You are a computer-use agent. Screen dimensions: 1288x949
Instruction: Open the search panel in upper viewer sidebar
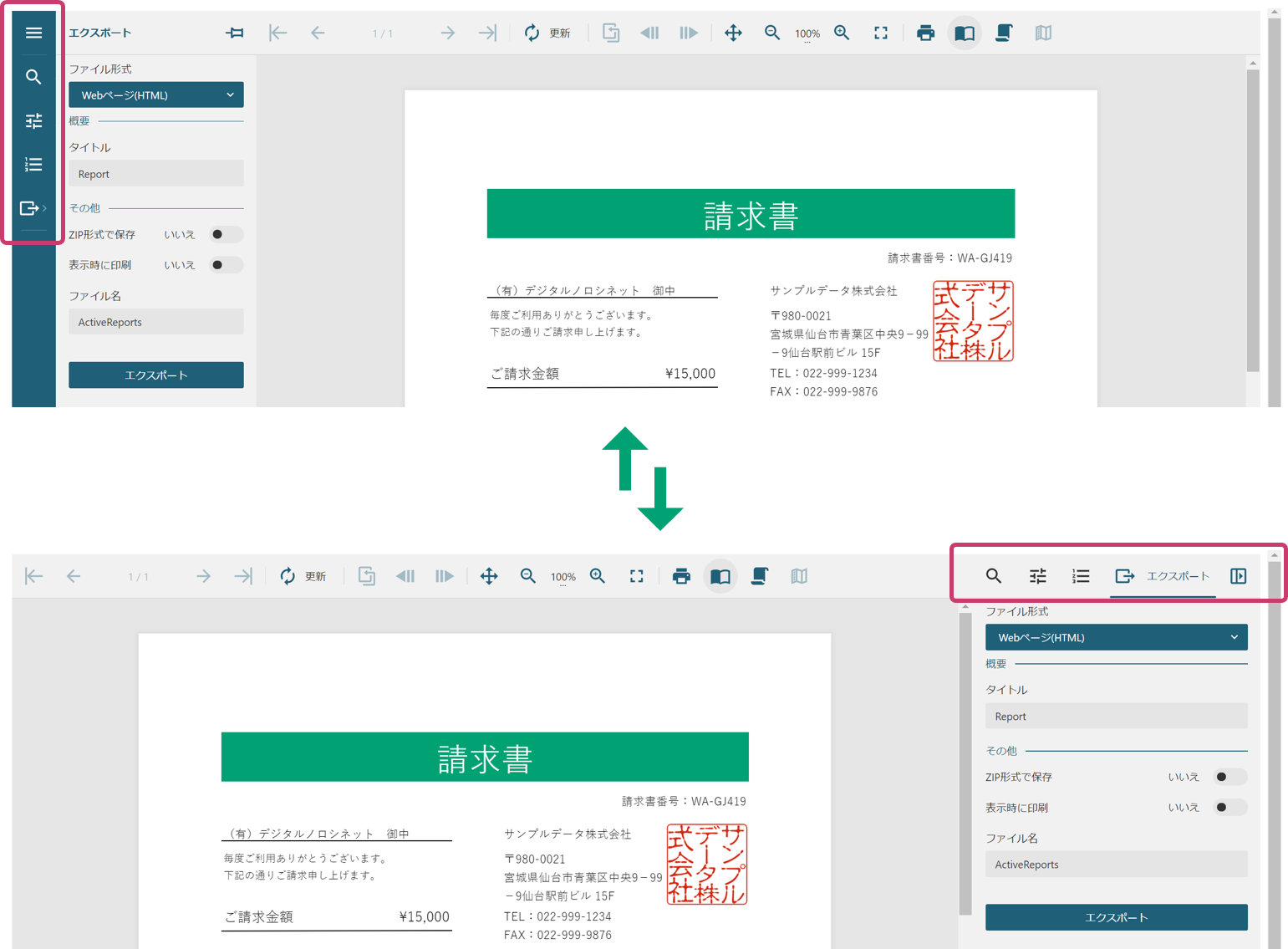33,77
